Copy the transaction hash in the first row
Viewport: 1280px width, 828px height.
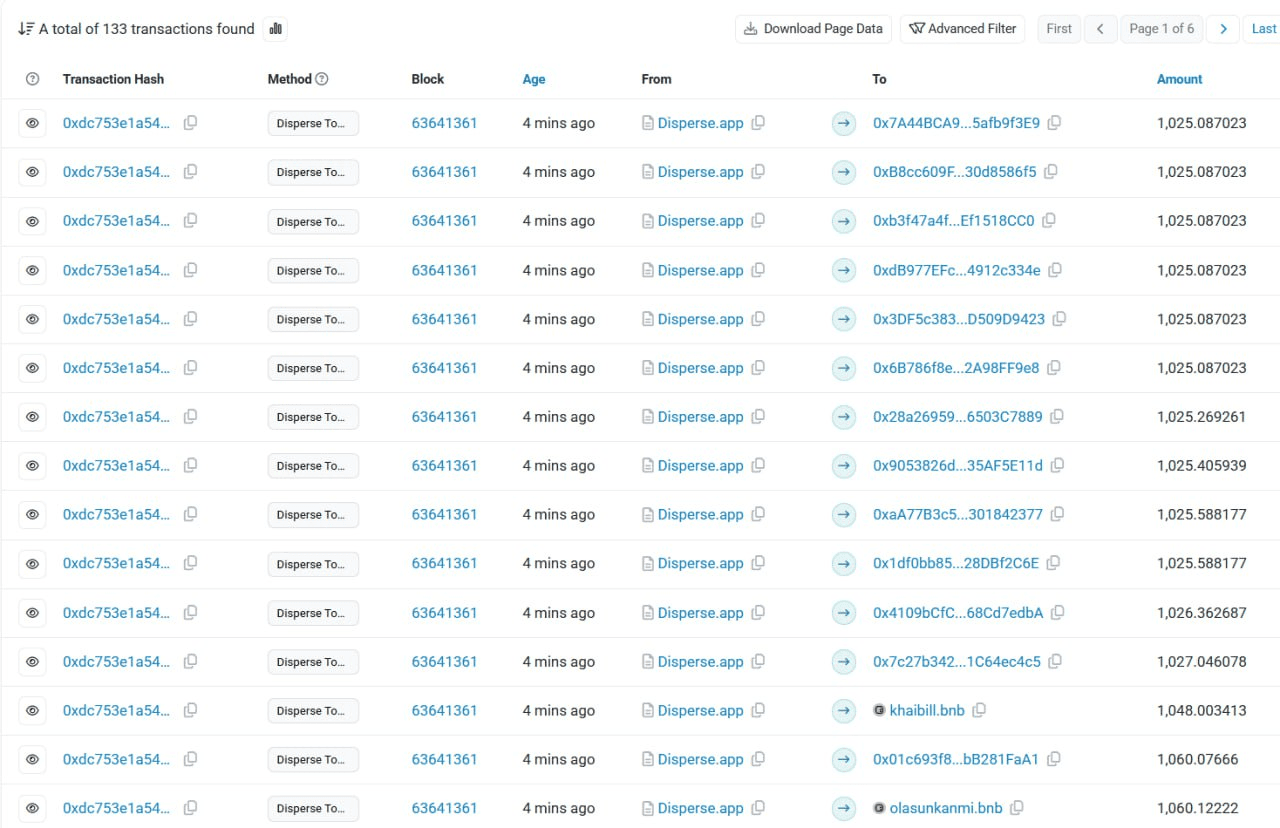click(x=190, y=123)
